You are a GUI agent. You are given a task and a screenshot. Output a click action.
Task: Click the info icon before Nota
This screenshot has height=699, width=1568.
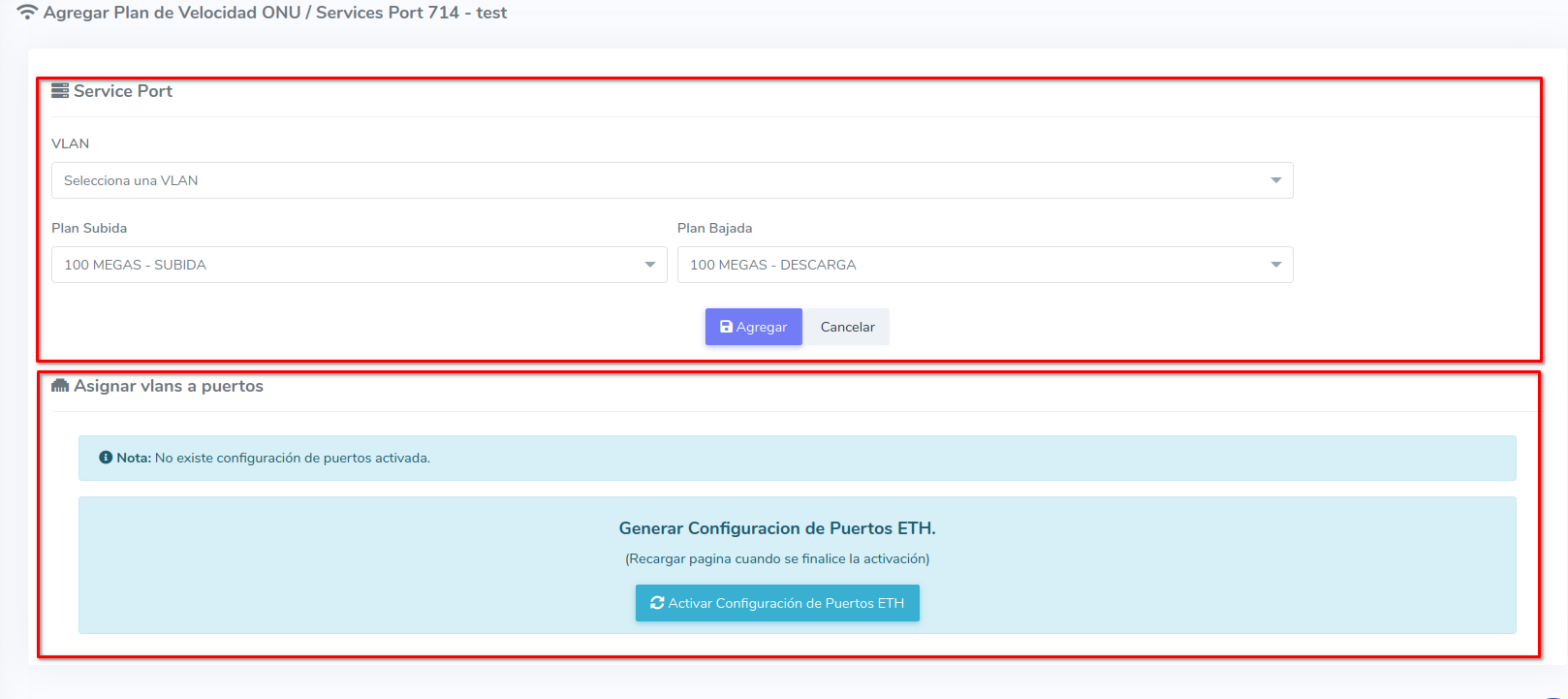(x=106, y=458)
